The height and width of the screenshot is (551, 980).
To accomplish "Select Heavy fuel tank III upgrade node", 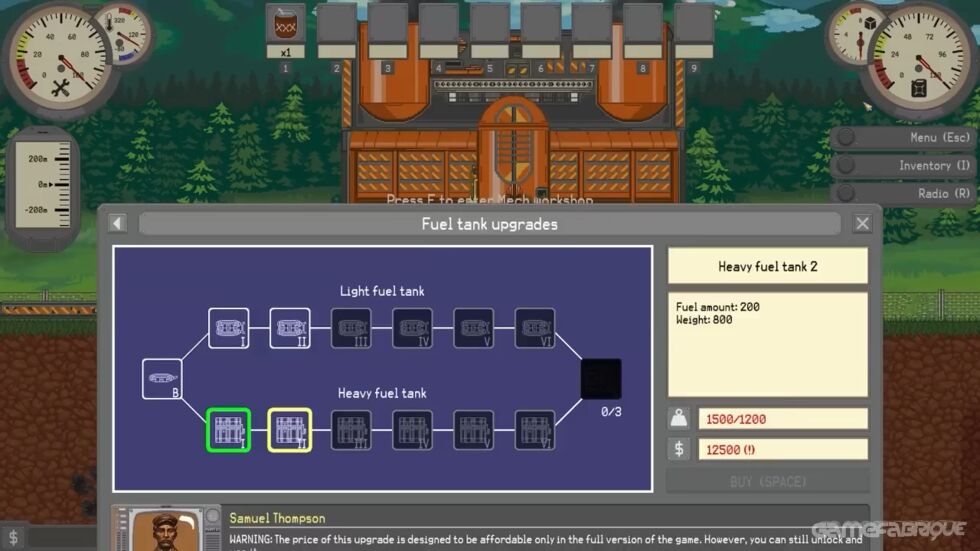I will tap(351, 430).
